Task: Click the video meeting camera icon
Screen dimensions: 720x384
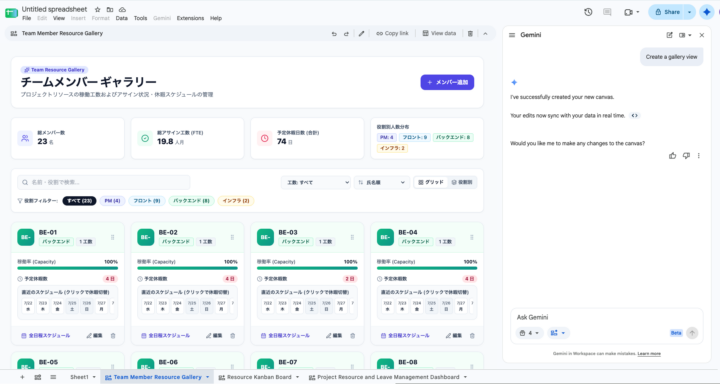Action: pos(628,12)
